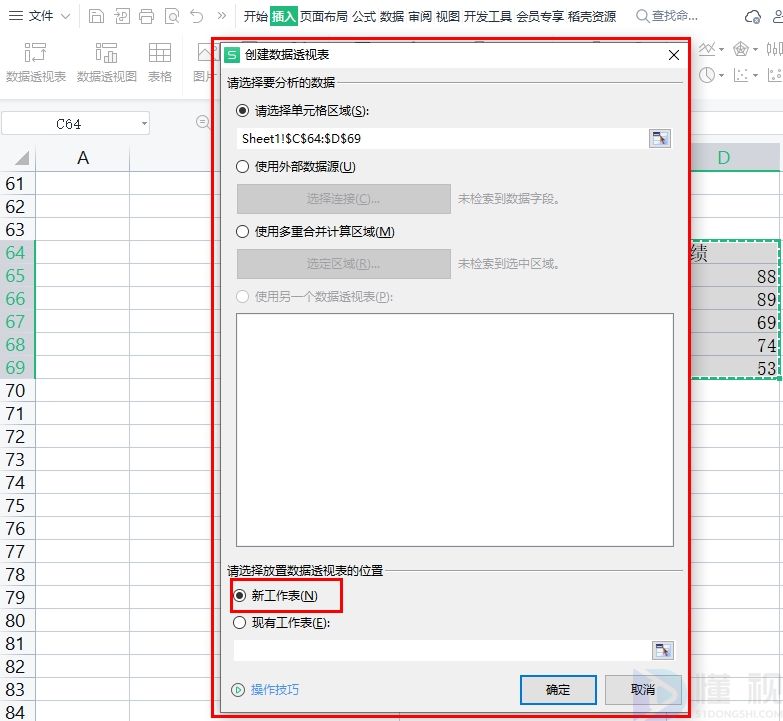783x721 pixels.
Task: Click the 表格 ribbon icon
Action: (160, 62)
